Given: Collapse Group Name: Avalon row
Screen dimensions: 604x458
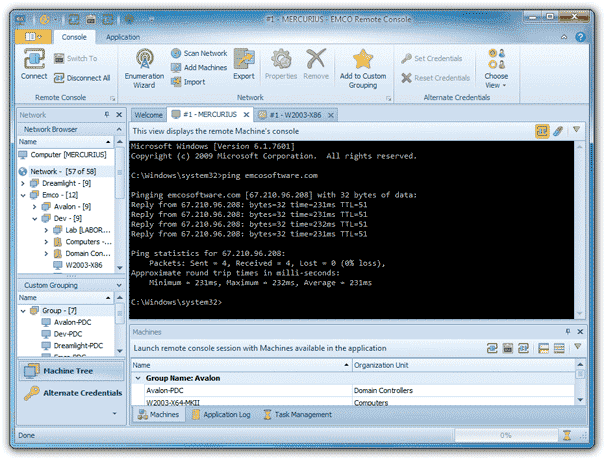Looking at the screenshot, I should click(138, 378).
